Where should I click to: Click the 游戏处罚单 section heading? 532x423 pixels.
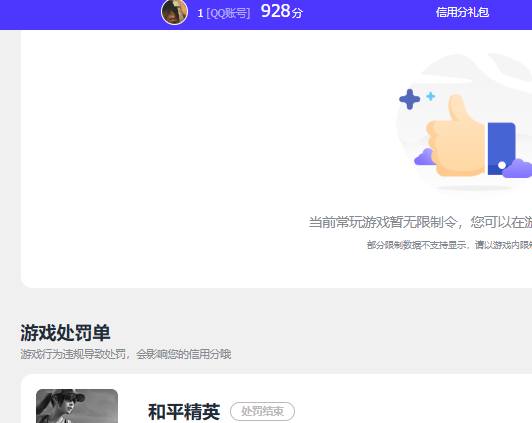[x=65, y=332]
